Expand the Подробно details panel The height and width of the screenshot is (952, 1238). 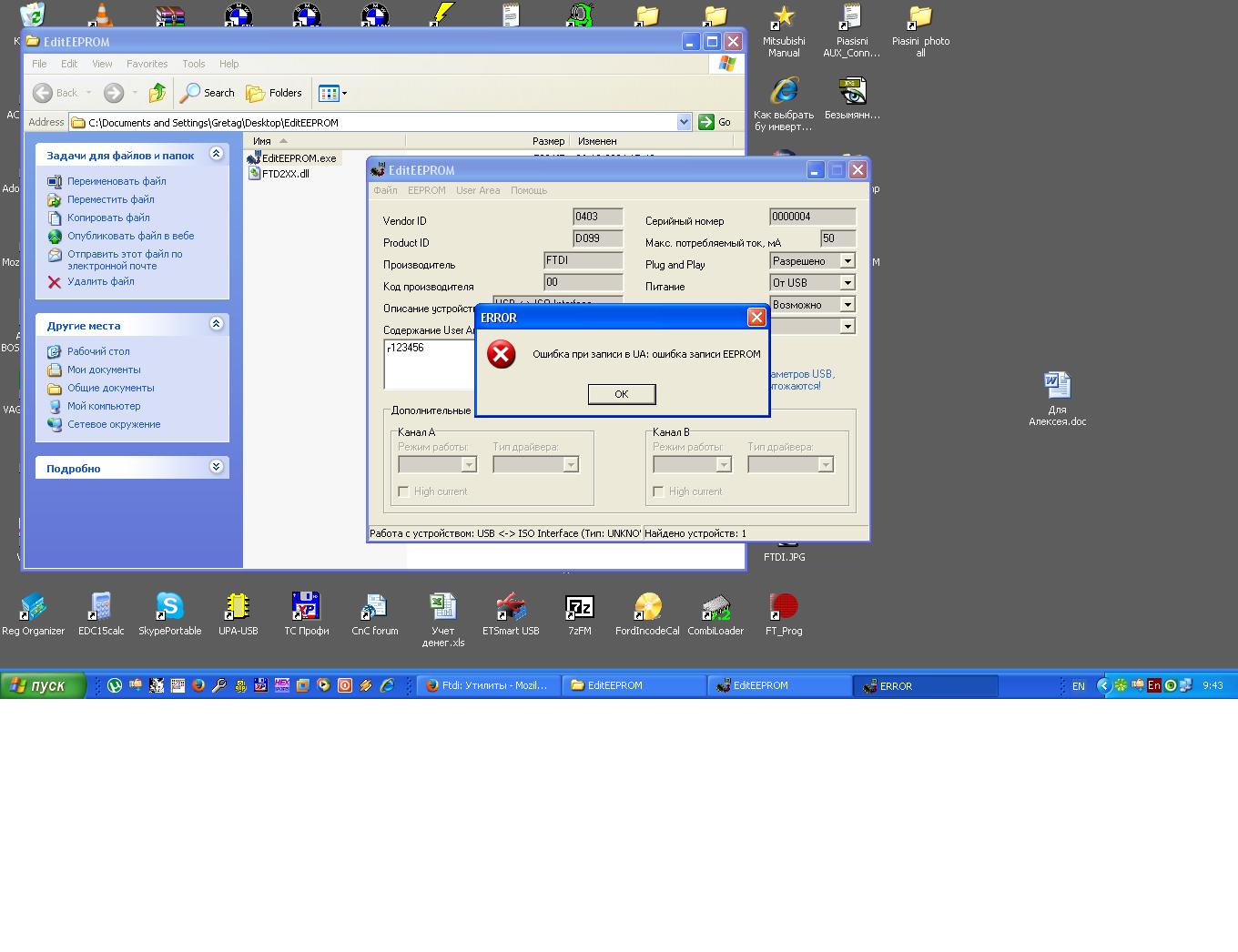pos(216,467)
